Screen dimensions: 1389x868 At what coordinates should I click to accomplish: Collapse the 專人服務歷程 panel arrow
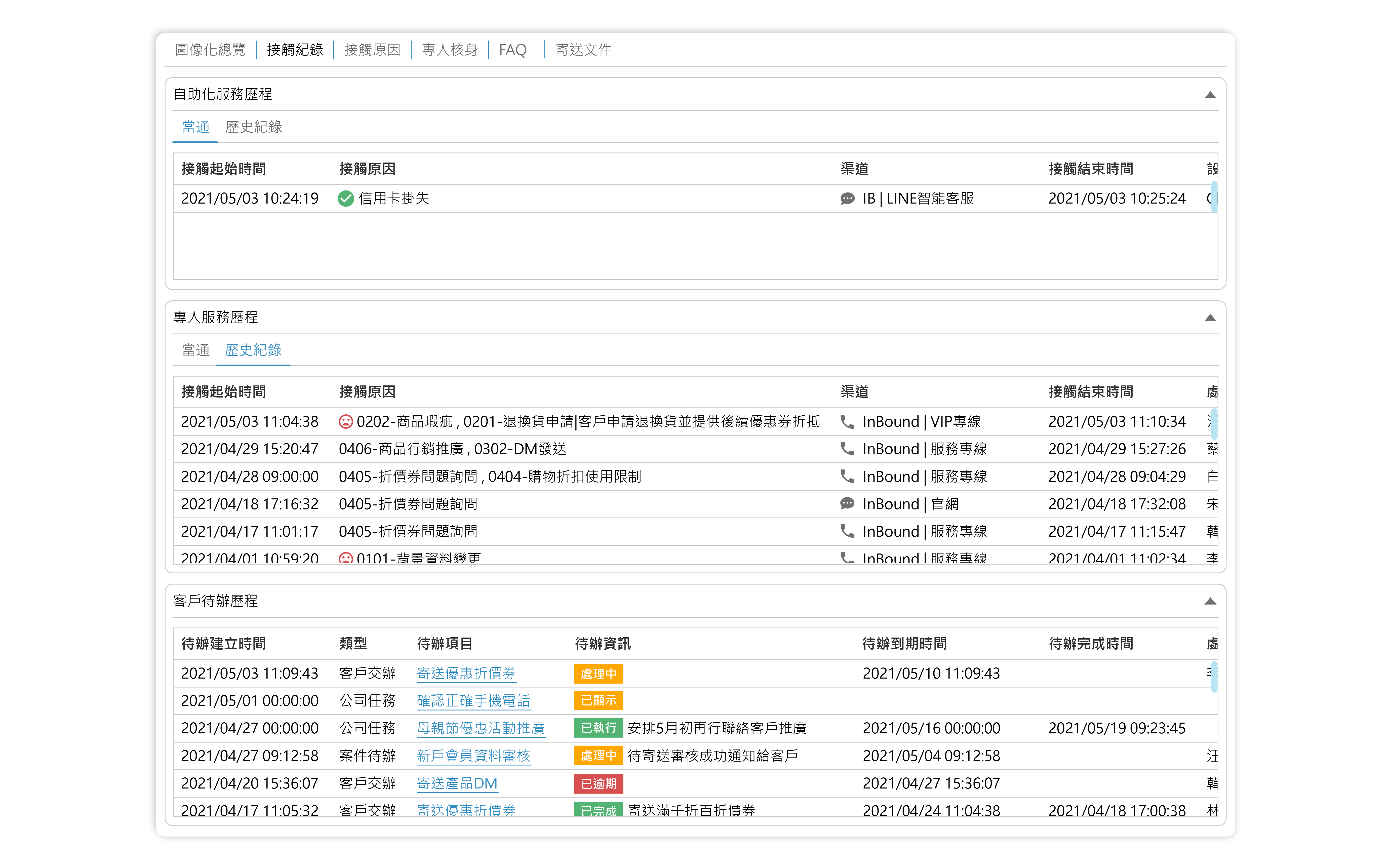[x=1210, y=318]
